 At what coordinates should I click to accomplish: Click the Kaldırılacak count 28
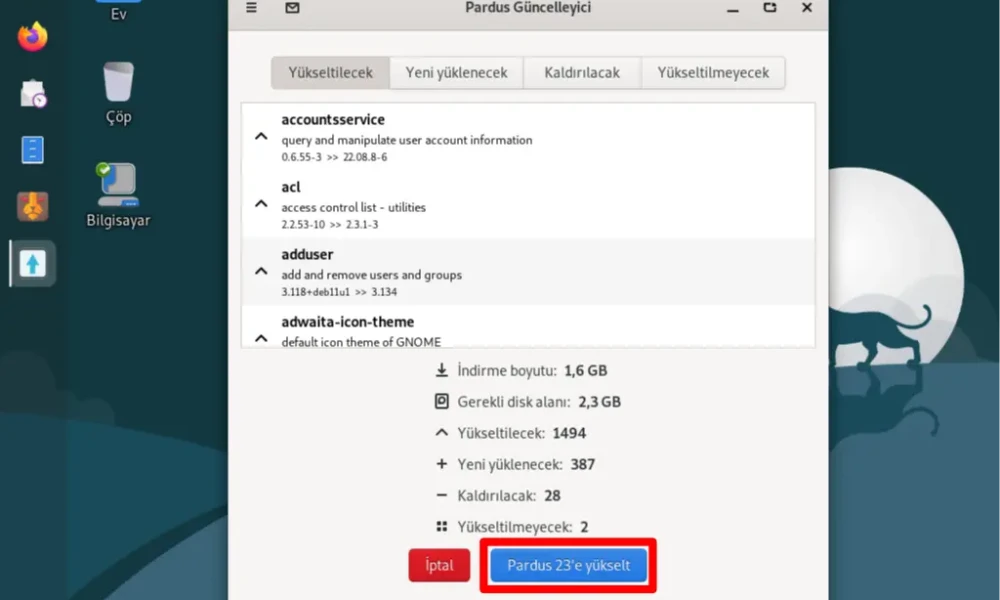click(x=552, y=495)
